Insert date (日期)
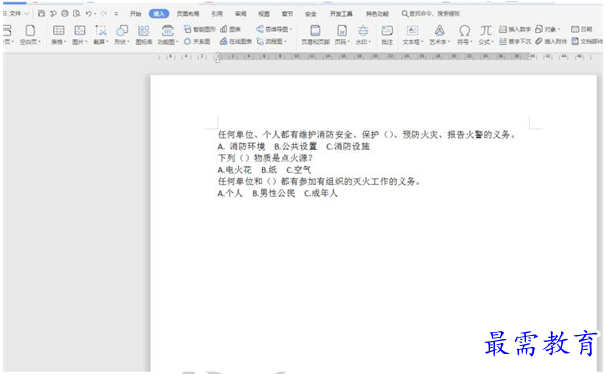Image resolution: width=606 pixels, height=375 pixels. [582, 29]
